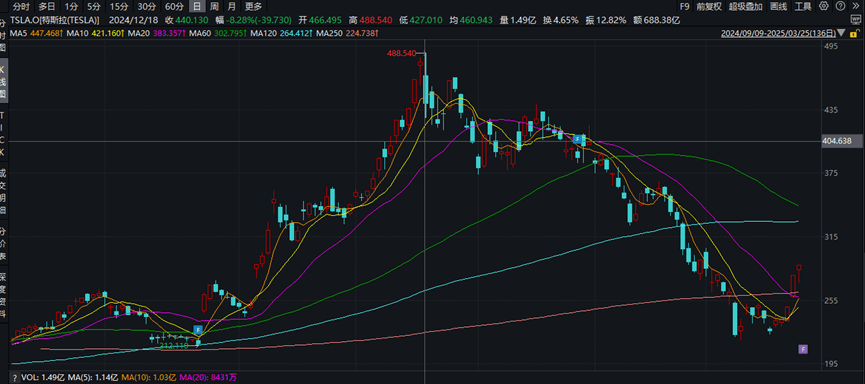Select the 周 weekly period
The image size is (865, 384).
pos(214,7)
